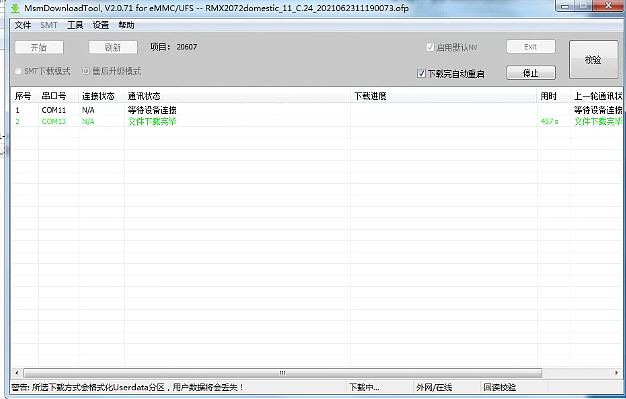Click the sequence number 1 cell

[17, 110]
